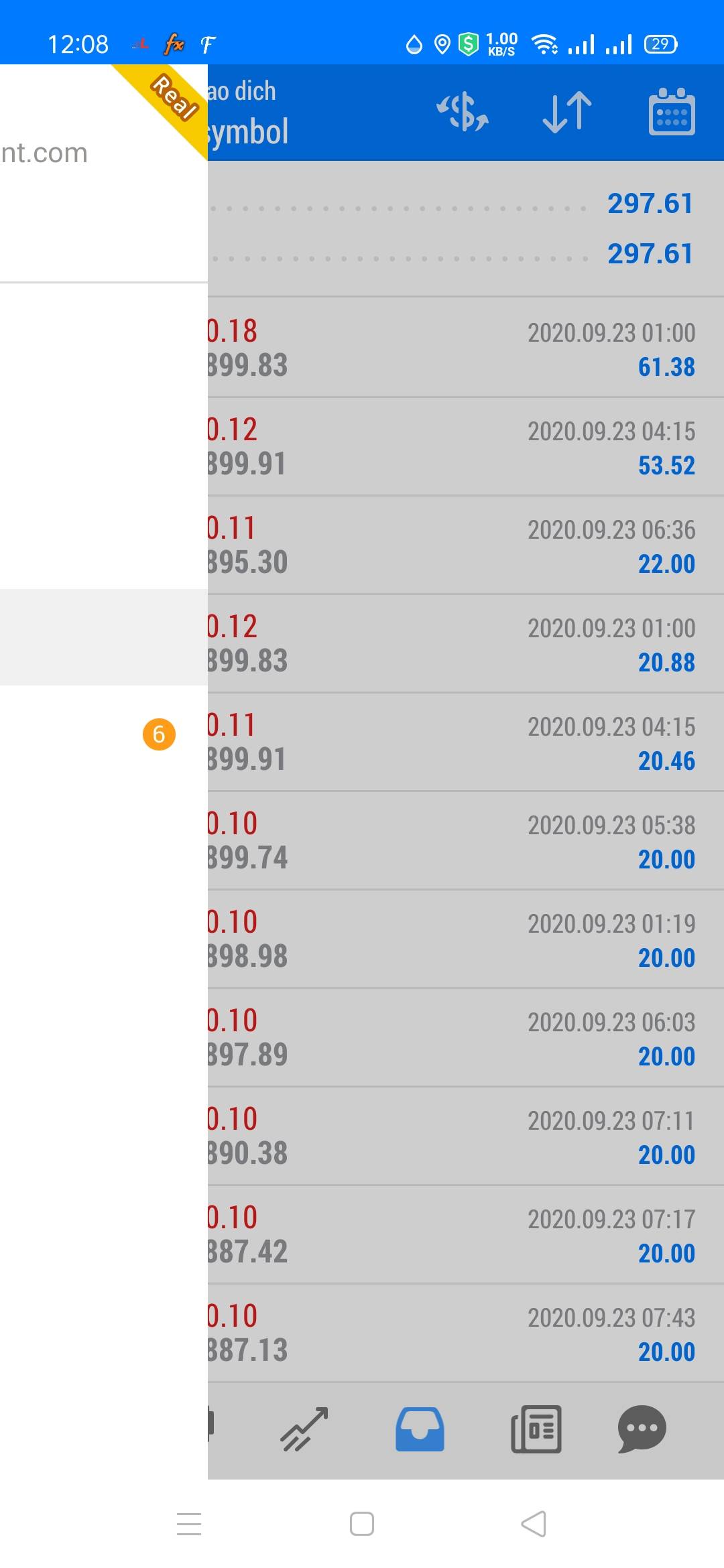The width and height of the screenshot is (724, 1568).
Task: Open the calendar date range picker
Action: (x=672, y=112)
